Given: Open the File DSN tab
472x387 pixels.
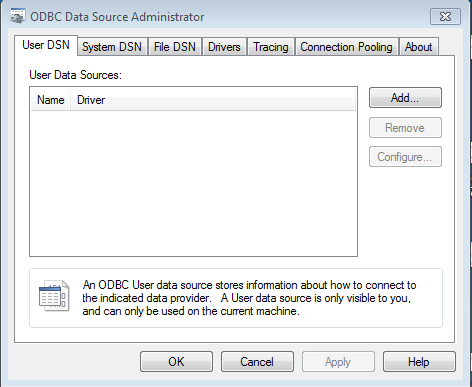Looking at the screenshot, I should [175, 47].
